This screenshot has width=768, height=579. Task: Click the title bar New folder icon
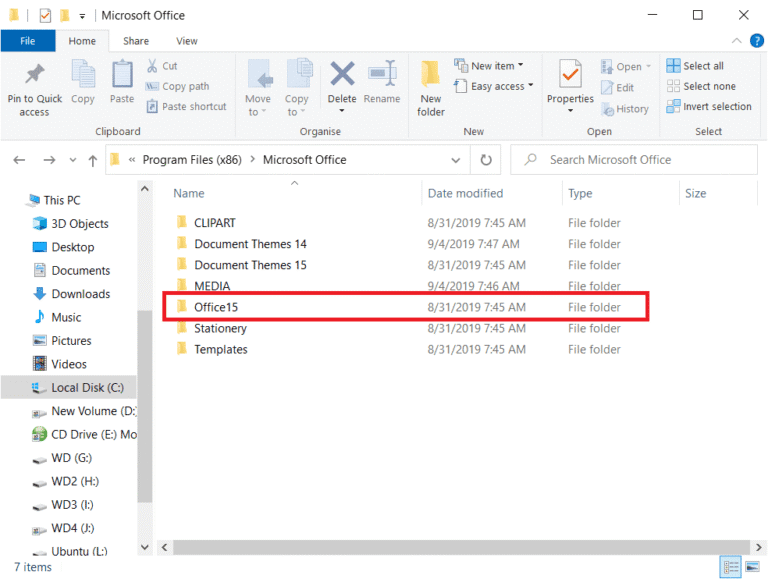click(64, 16)
